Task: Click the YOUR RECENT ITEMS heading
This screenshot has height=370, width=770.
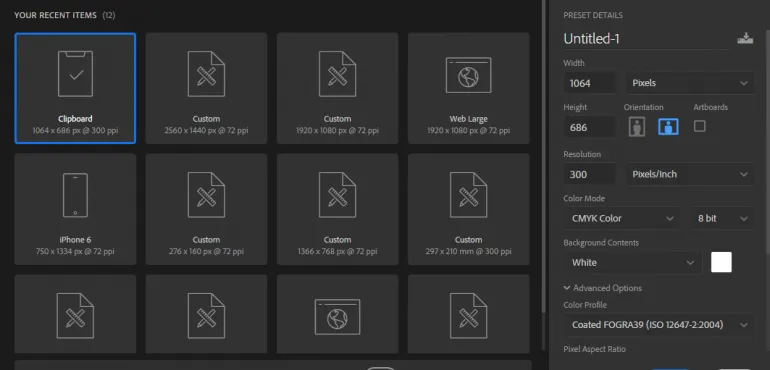Action: [55, 15]
